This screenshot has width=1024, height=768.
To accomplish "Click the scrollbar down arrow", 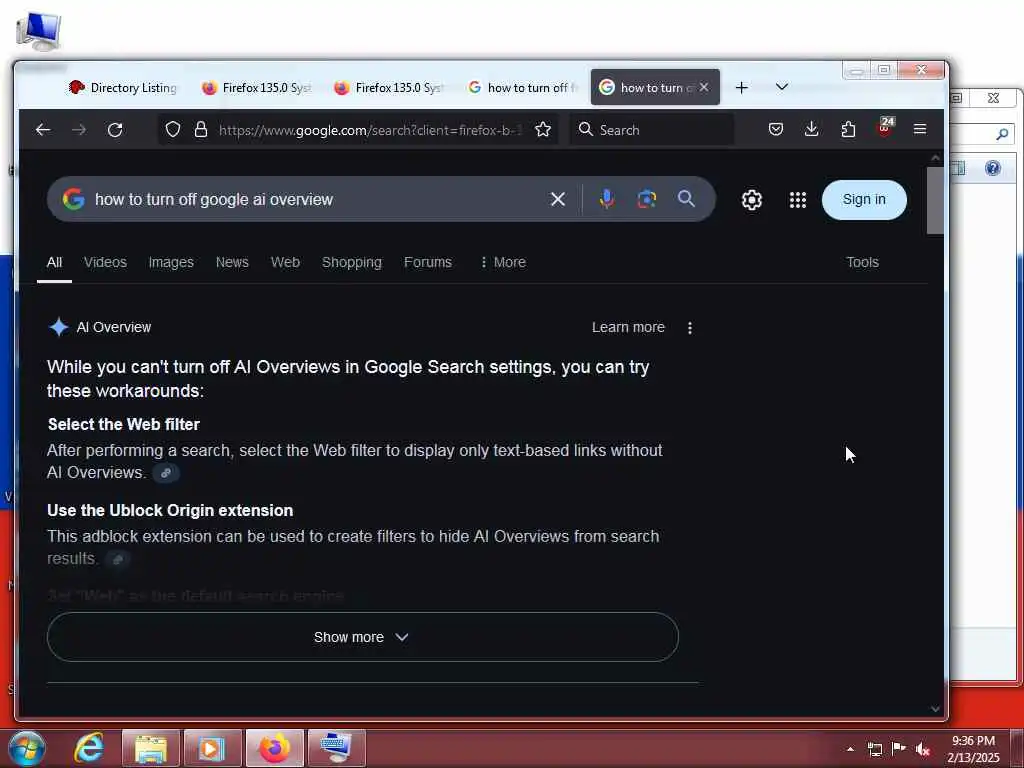I will pyautogui.click(x=935, y=709).
